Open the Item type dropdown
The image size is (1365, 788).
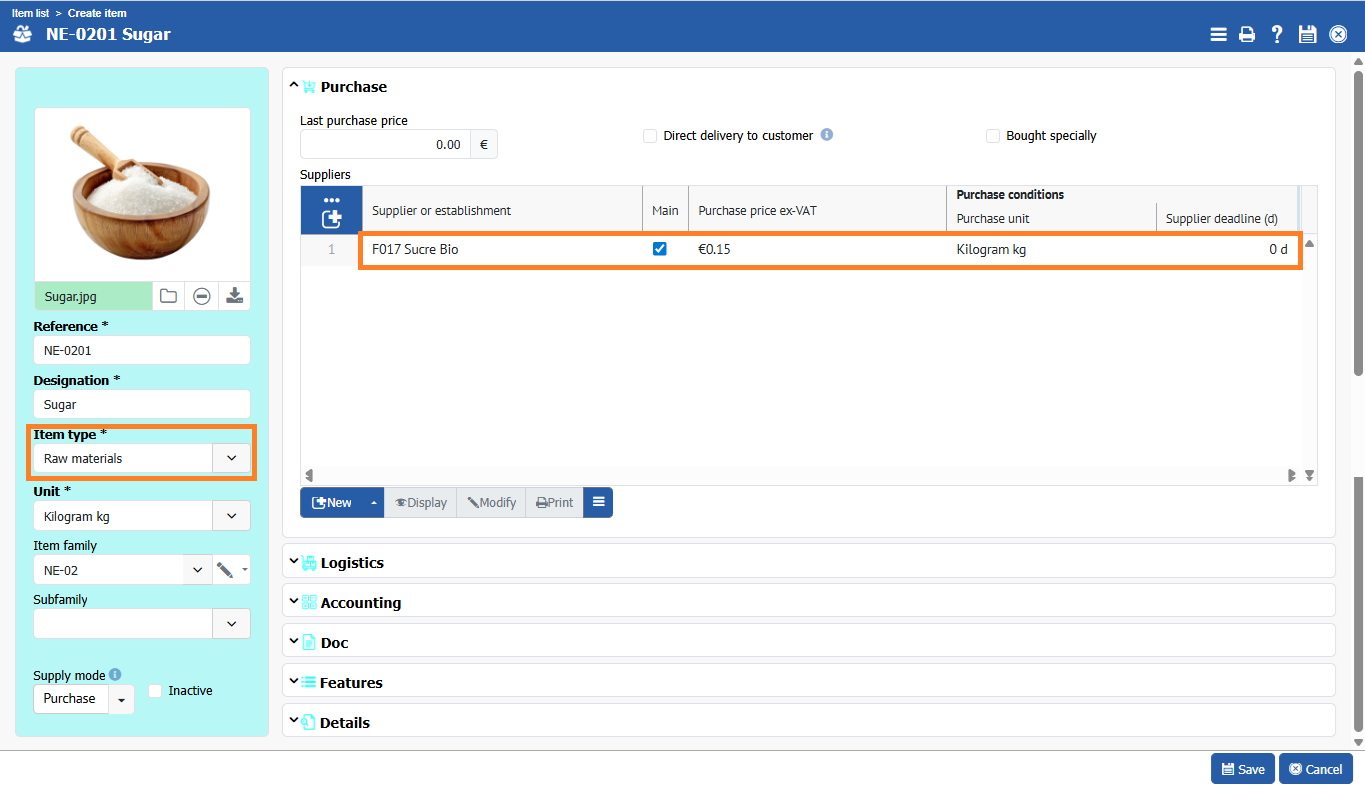[231, 458]
